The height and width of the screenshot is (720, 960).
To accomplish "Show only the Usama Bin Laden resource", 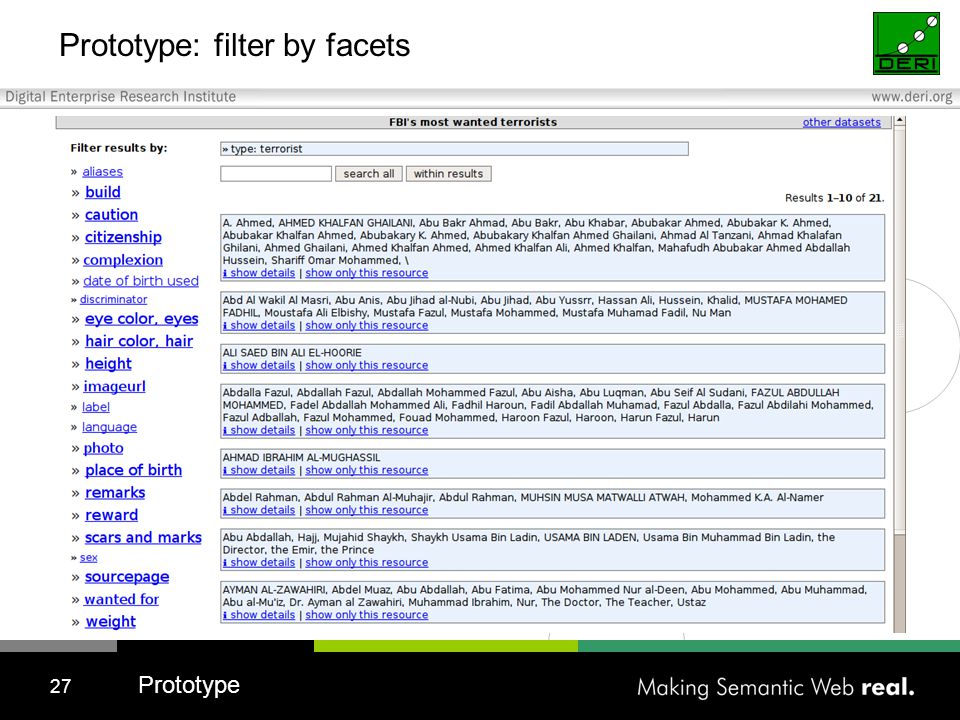I will pyautogui.click(x=367, y=563).
